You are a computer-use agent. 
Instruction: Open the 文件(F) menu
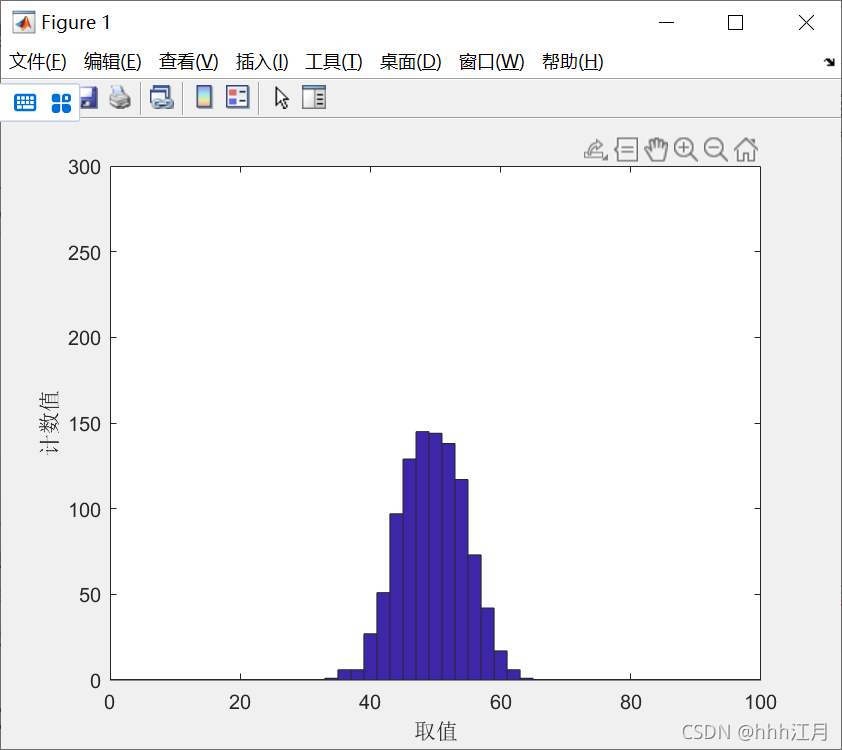(x=38, y=62)
